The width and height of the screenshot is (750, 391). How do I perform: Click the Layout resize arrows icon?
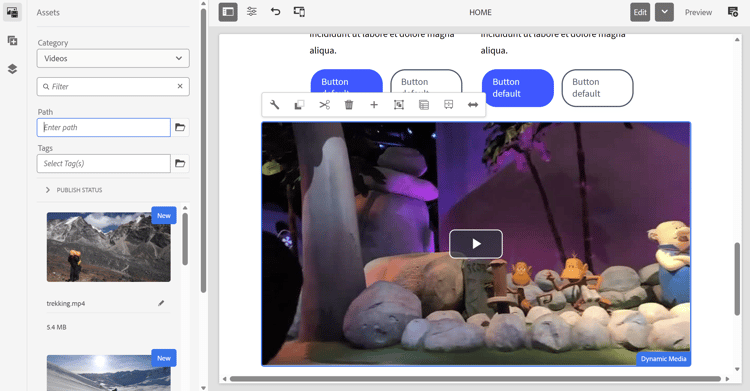[x=473, y=105]
